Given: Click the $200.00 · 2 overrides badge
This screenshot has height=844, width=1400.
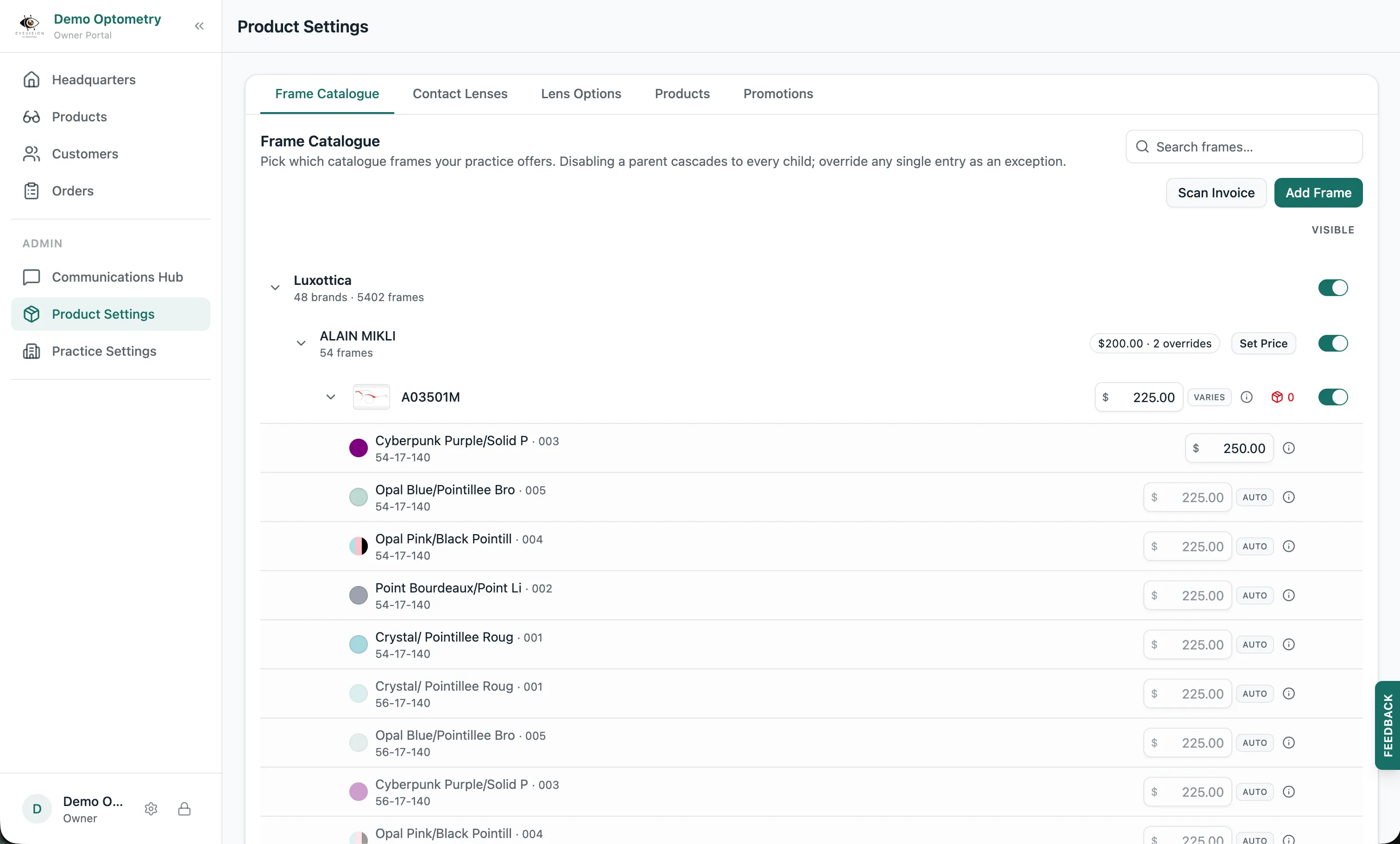Looking at the screenshot, I should coord(1154,344).
